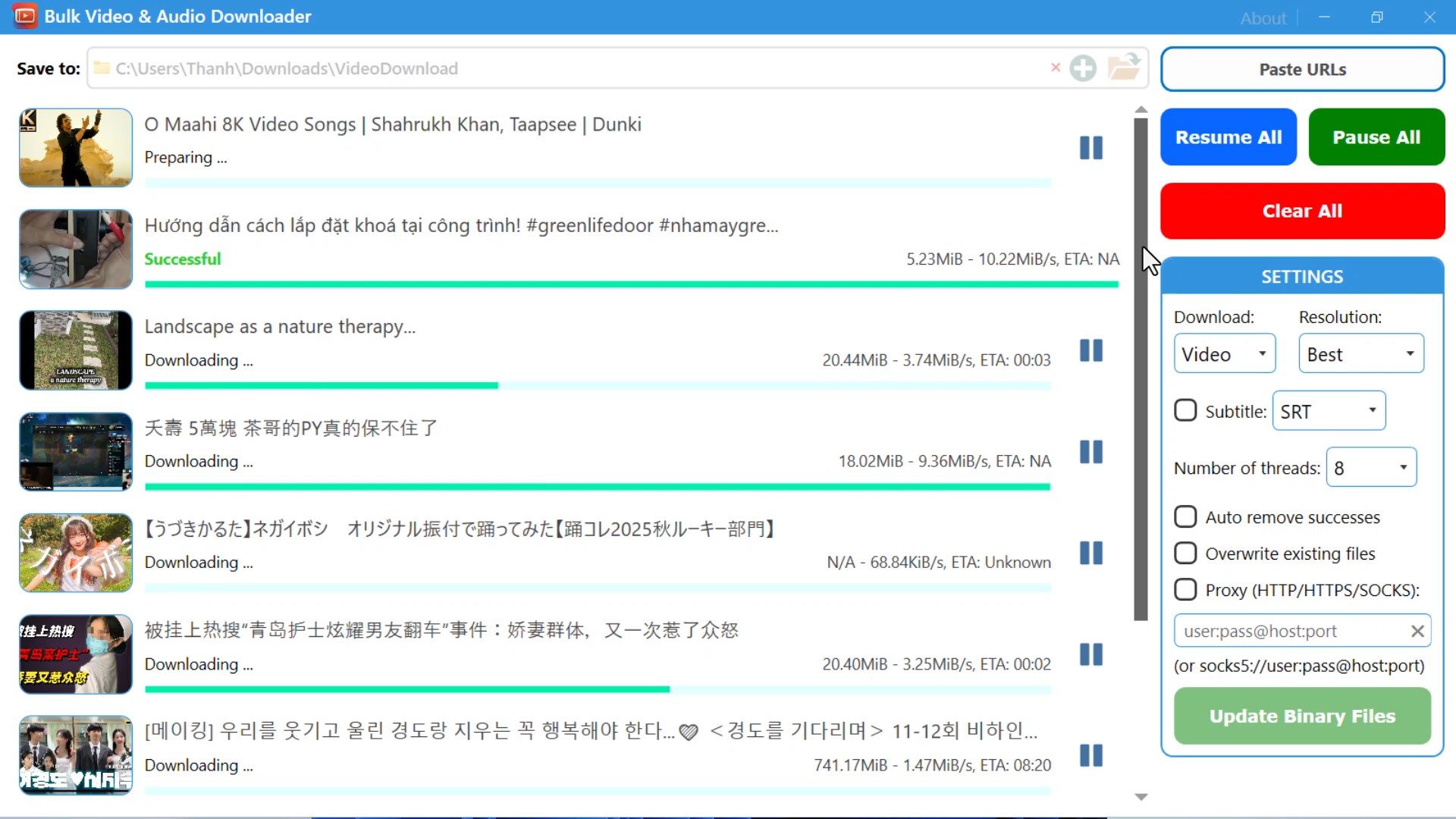Screen dimensions: 1456x819
Task: Pause the 메이킹 경도를 기다리며 download
Action: [x=1090, y=755]
